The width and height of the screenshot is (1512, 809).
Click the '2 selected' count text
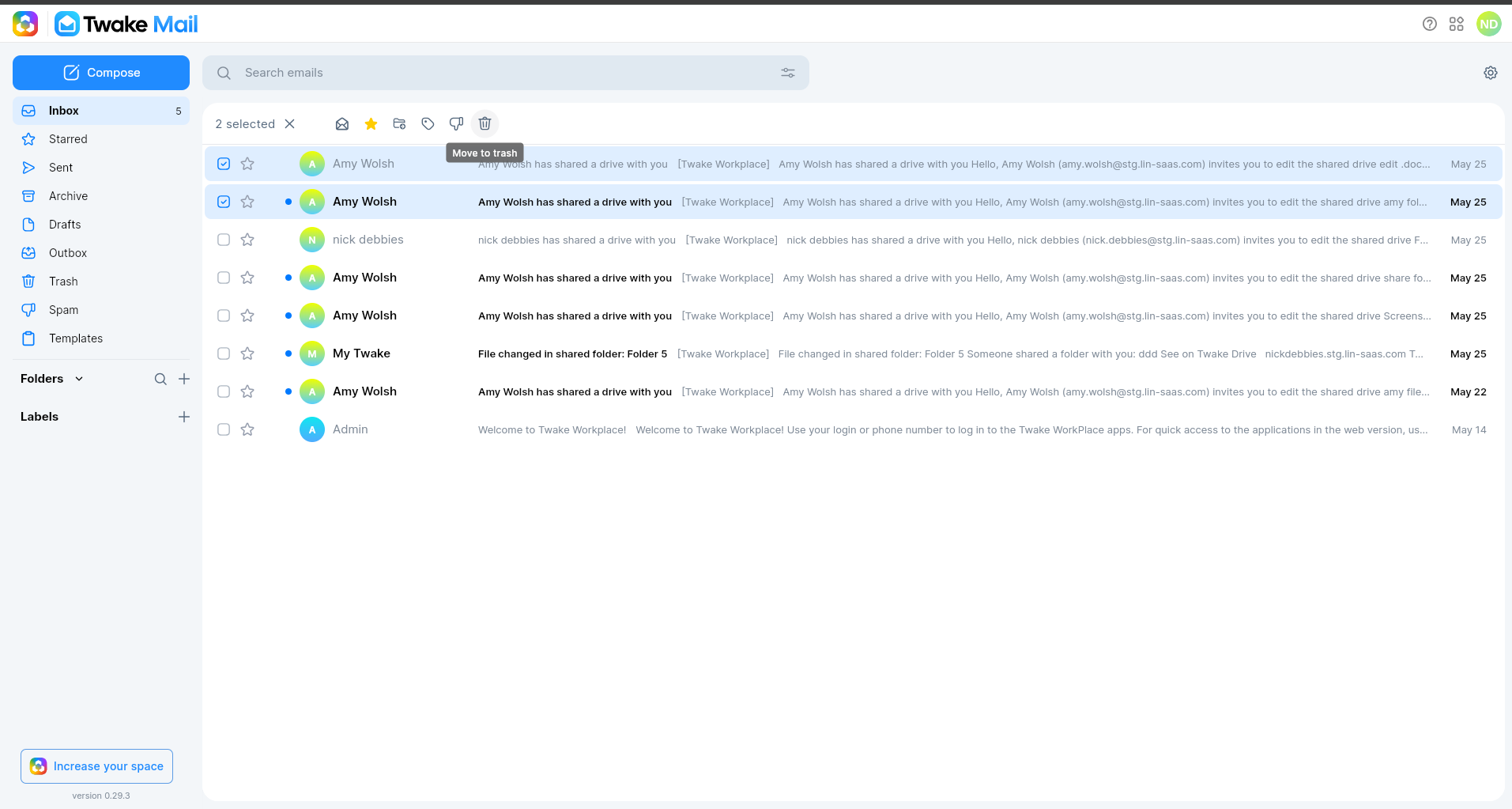pos(245,124)
